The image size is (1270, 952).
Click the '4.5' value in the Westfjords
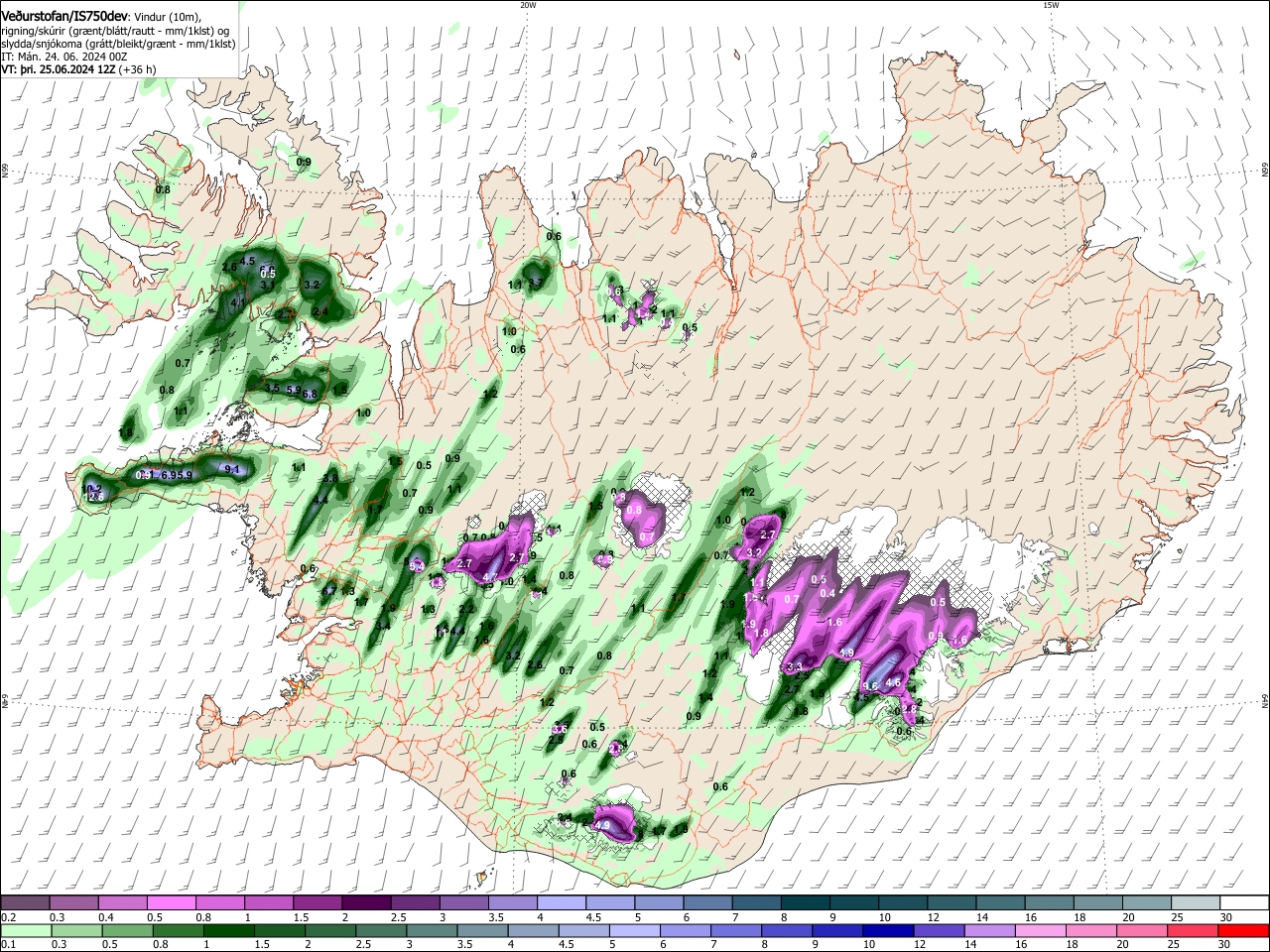point(248,261)
